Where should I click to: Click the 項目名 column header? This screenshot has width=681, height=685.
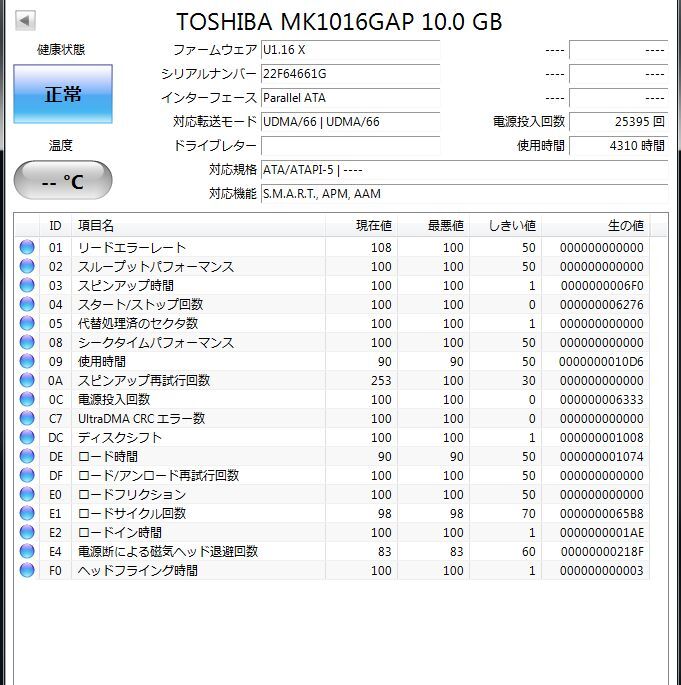[x=198, y=225]
